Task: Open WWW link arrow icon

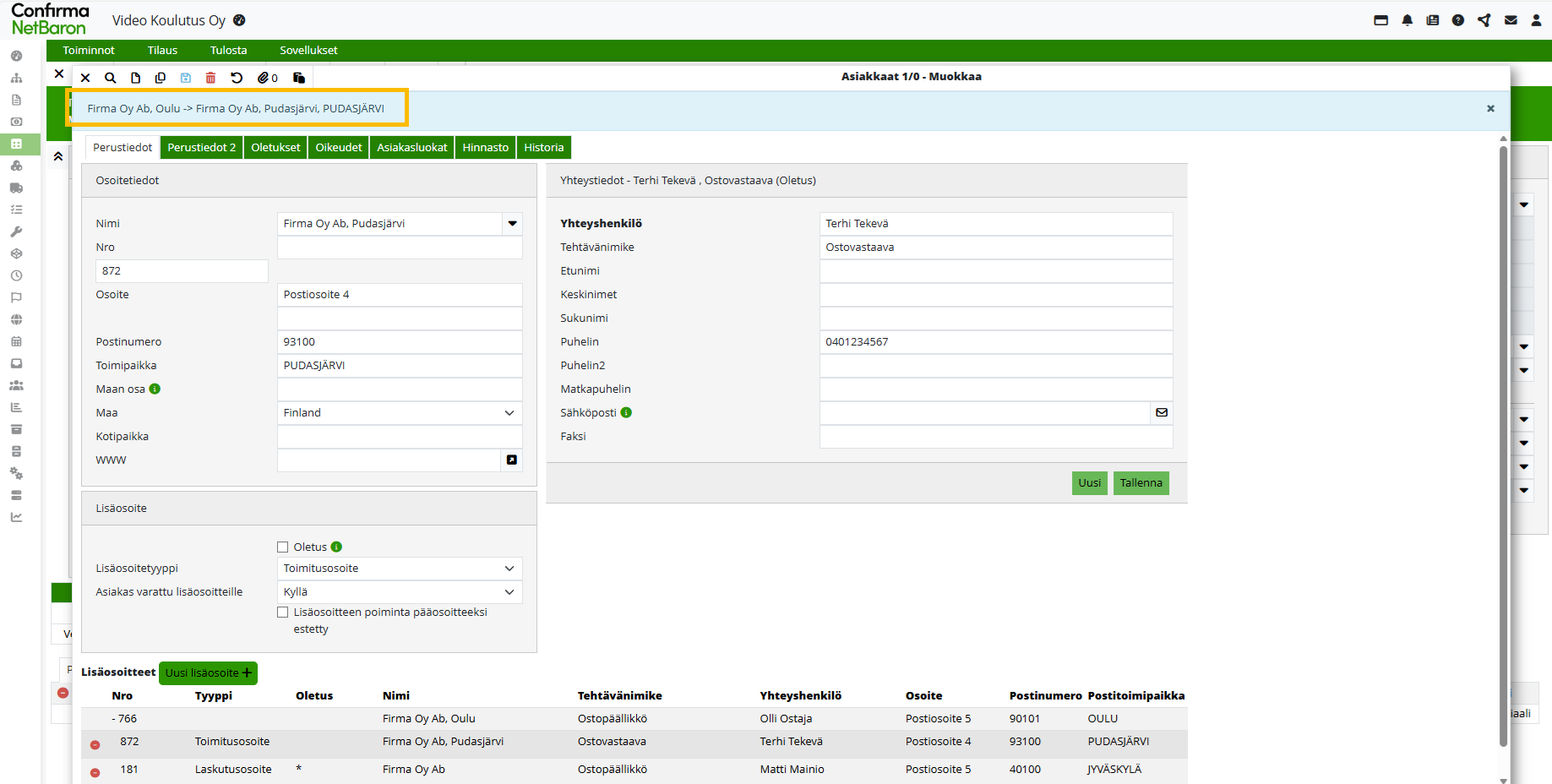Action: [x=511, y=460]
